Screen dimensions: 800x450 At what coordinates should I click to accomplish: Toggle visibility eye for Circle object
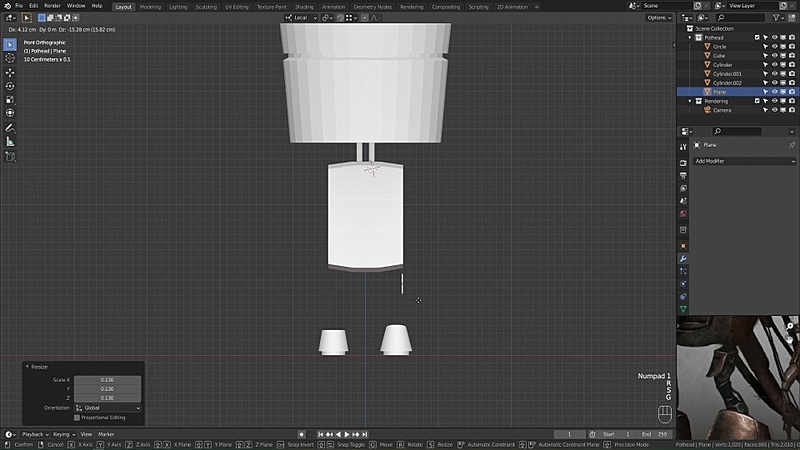[x=774, y=46]
